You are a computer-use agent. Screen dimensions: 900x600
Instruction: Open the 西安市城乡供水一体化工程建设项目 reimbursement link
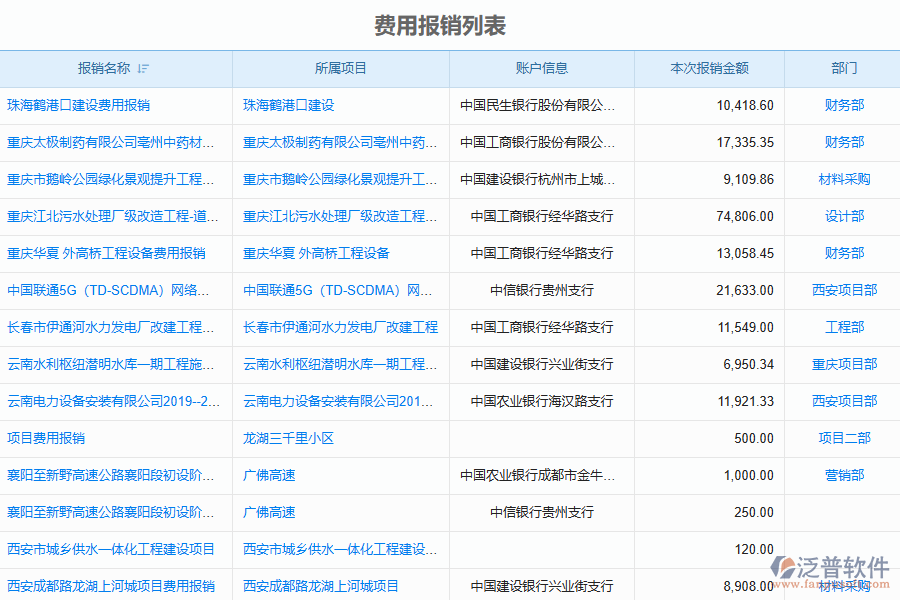111,549
